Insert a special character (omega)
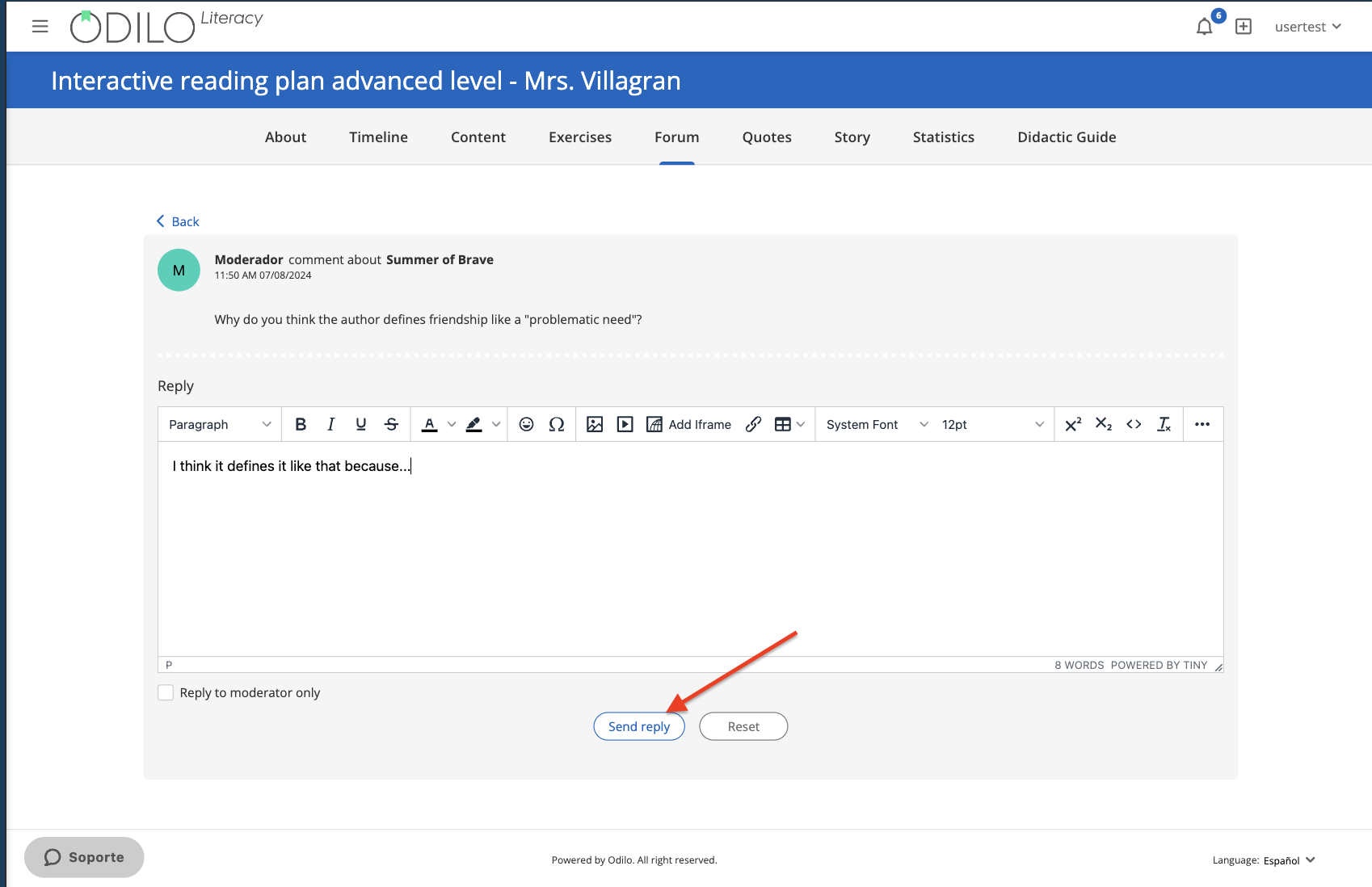The image size is (1372, 887). [x=557, y=424]
